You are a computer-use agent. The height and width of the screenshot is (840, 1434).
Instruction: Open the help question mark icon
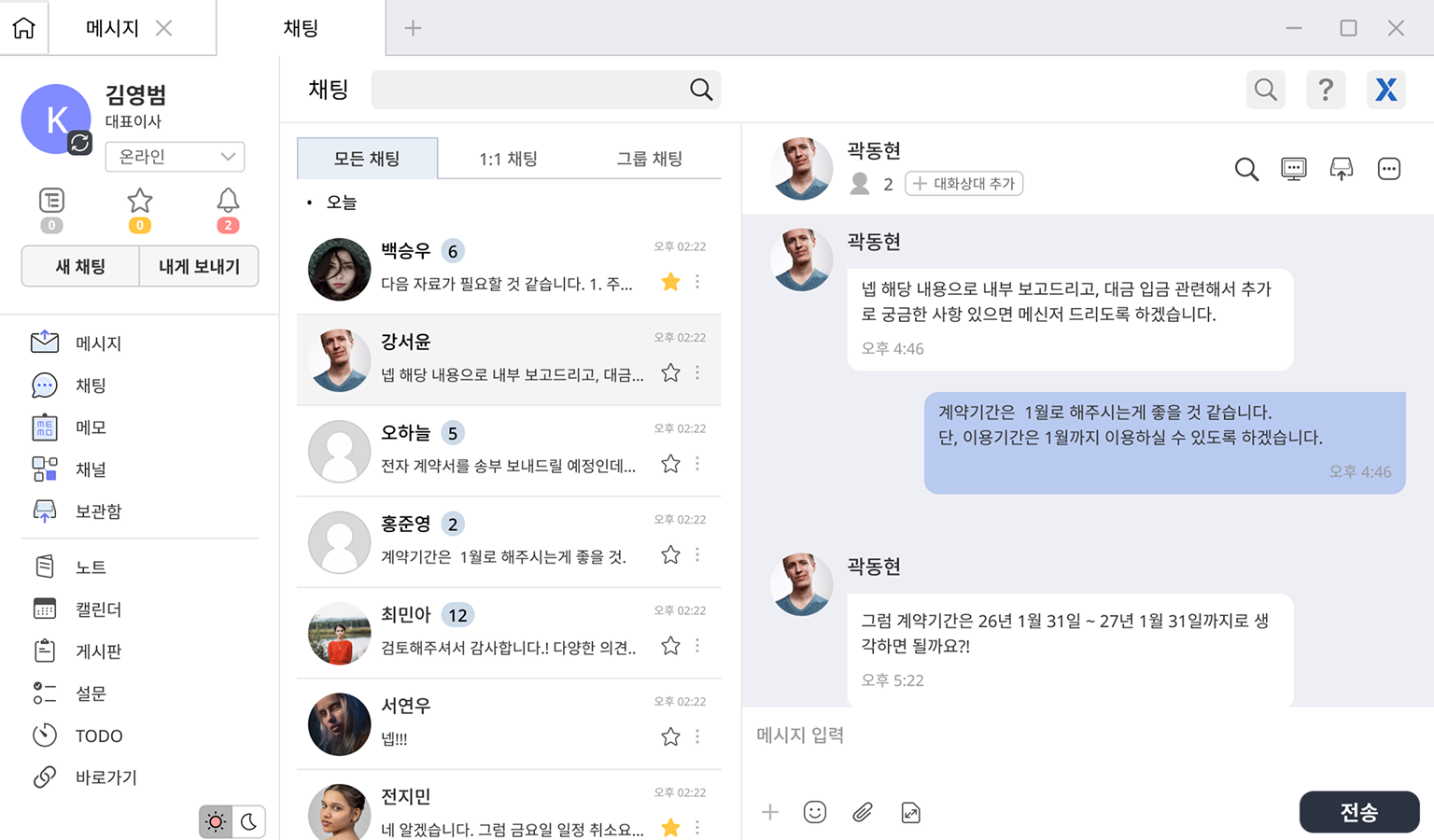coord(1326,89)
